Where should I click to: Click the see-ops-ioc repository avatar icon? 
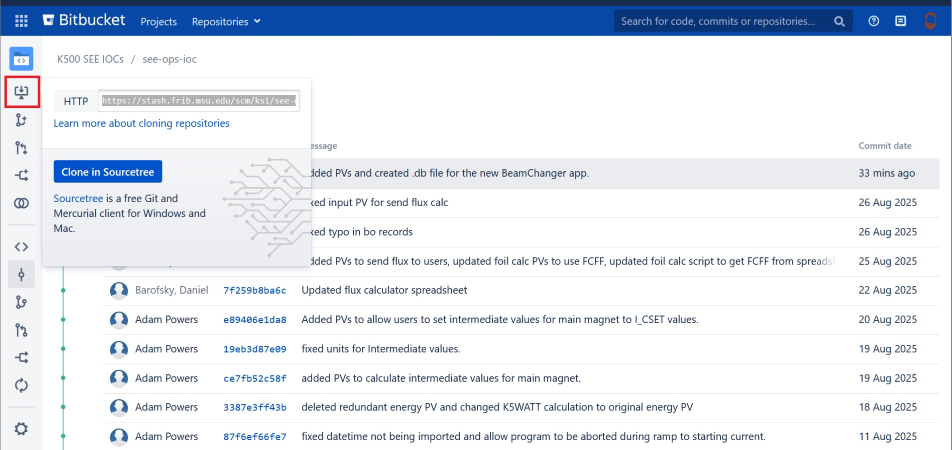click(21, 59)
